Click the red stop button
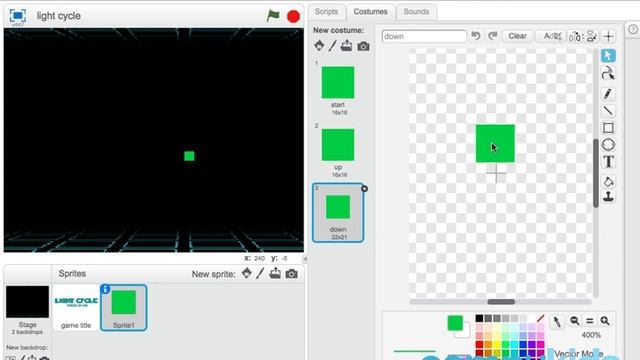The height and width of the screenshot is (360, 640). [293, 16]
